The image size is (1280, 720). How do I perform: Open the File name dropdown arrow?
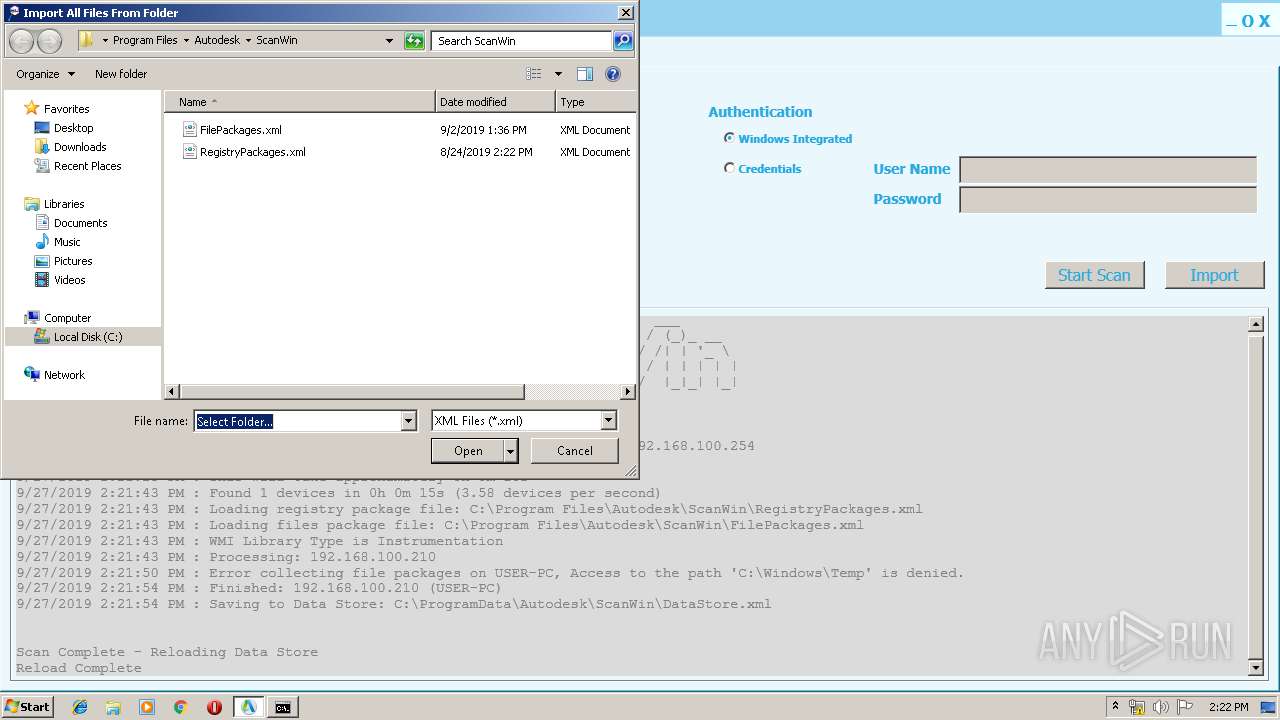click(408, 421)
